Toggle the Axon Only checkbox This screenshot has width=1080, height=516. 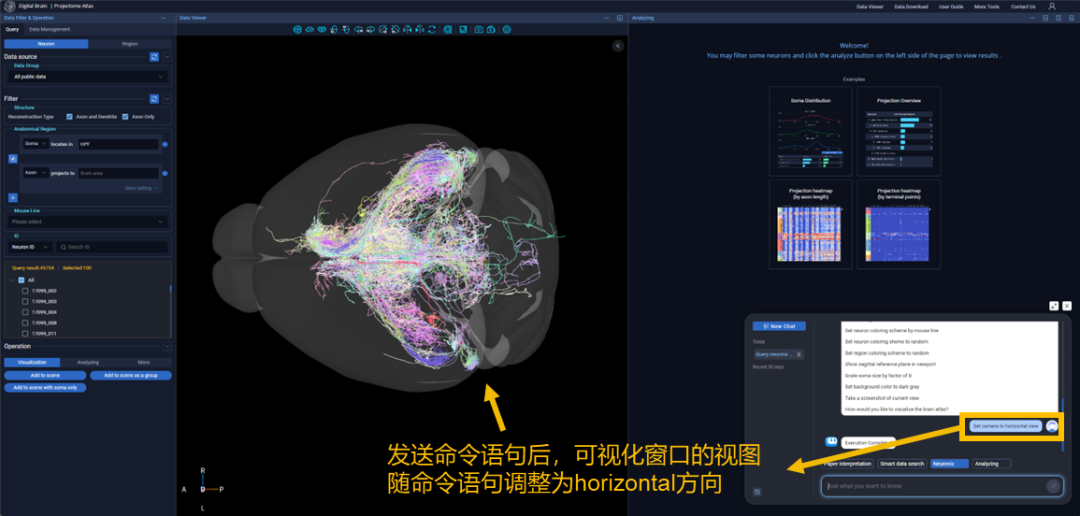point(125,117)
